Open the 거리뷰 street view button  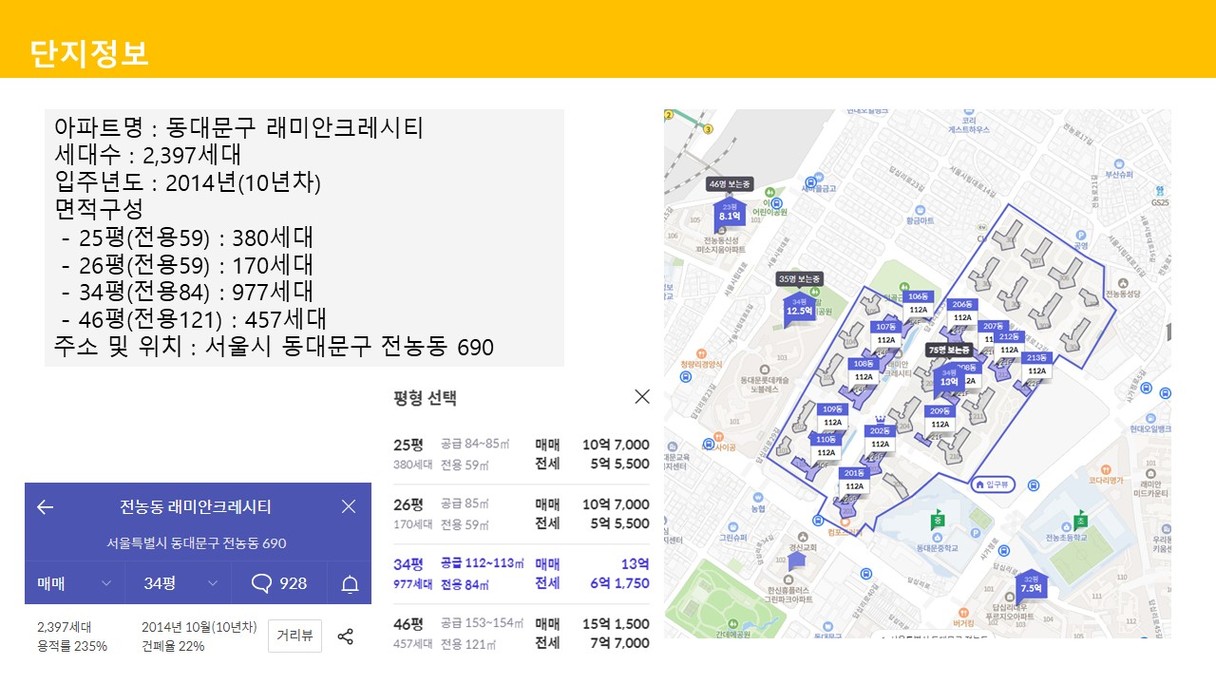(295, 636)
